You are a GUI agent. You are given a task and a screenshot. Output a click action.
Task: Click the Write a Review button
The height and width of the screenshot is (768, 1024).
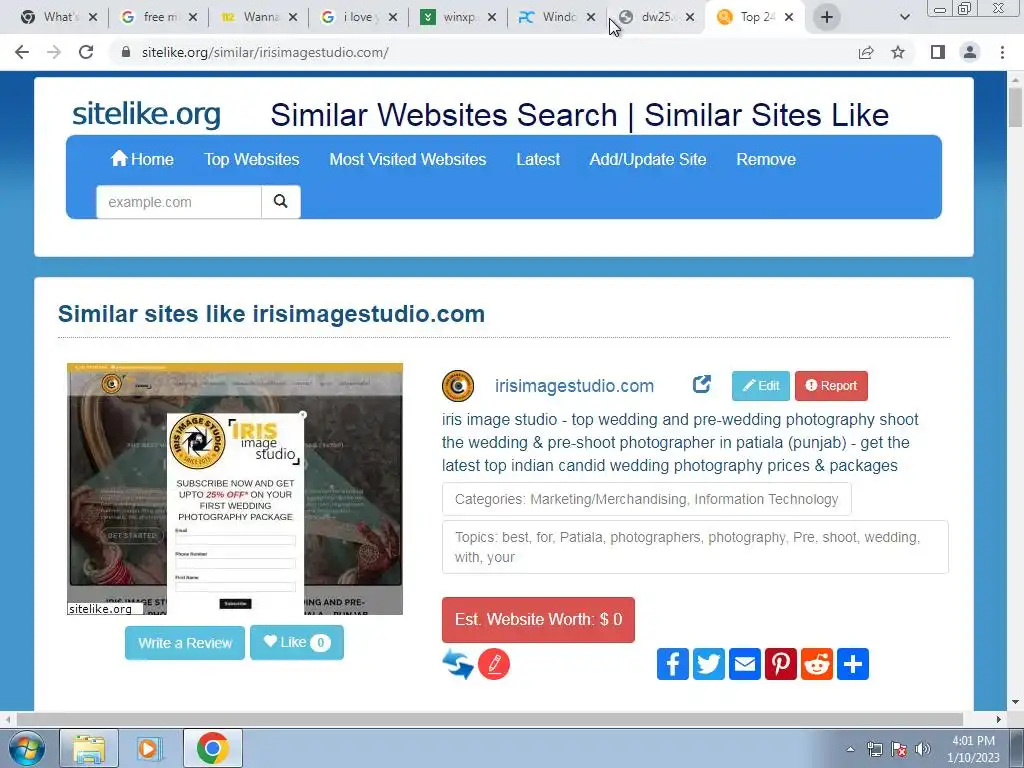[x=185, y=643]
